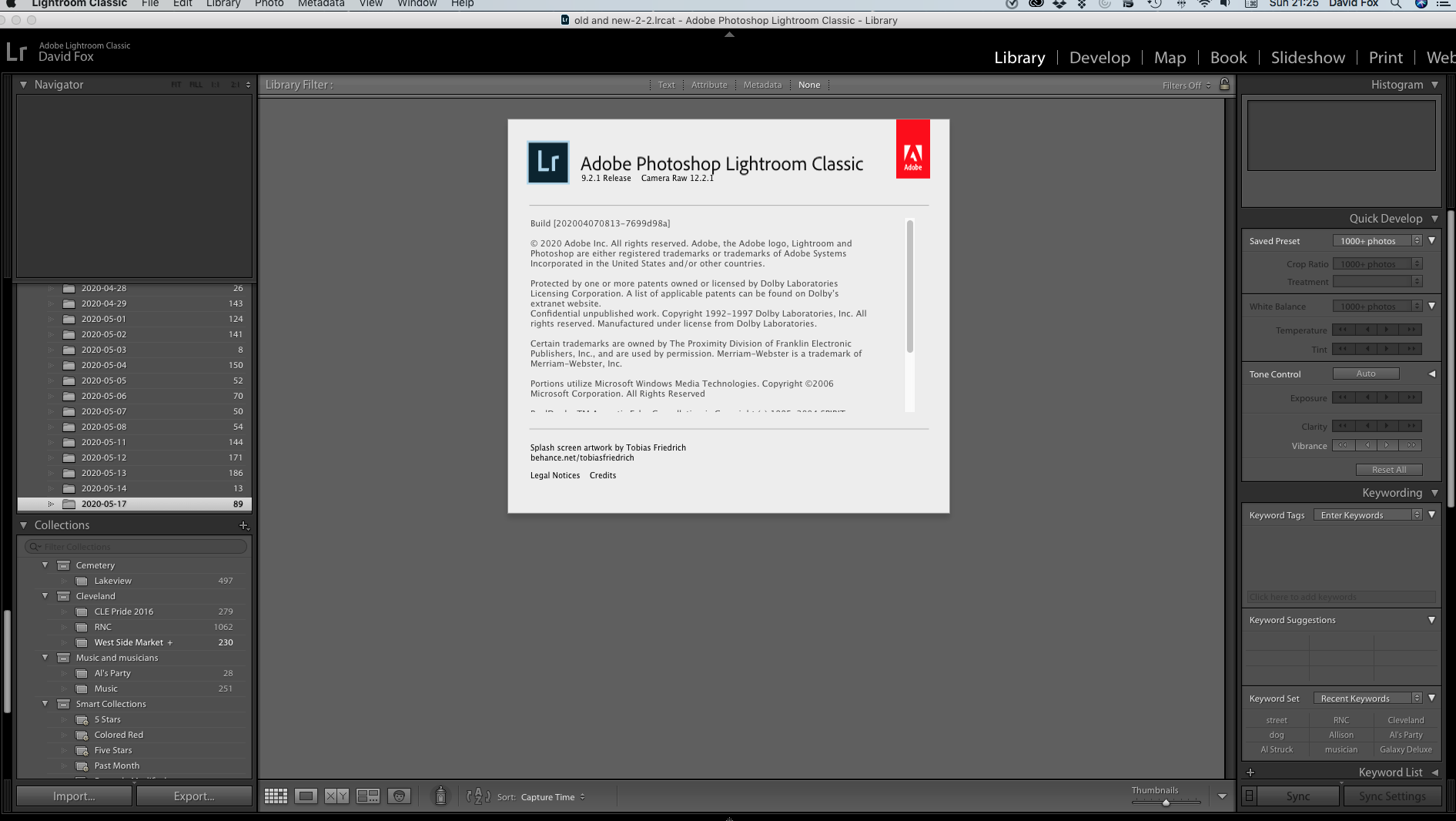1456x821 pixels.
Task: Click in the Filter Collections search field
Action: pyautogui.click(x=136, y=547)
